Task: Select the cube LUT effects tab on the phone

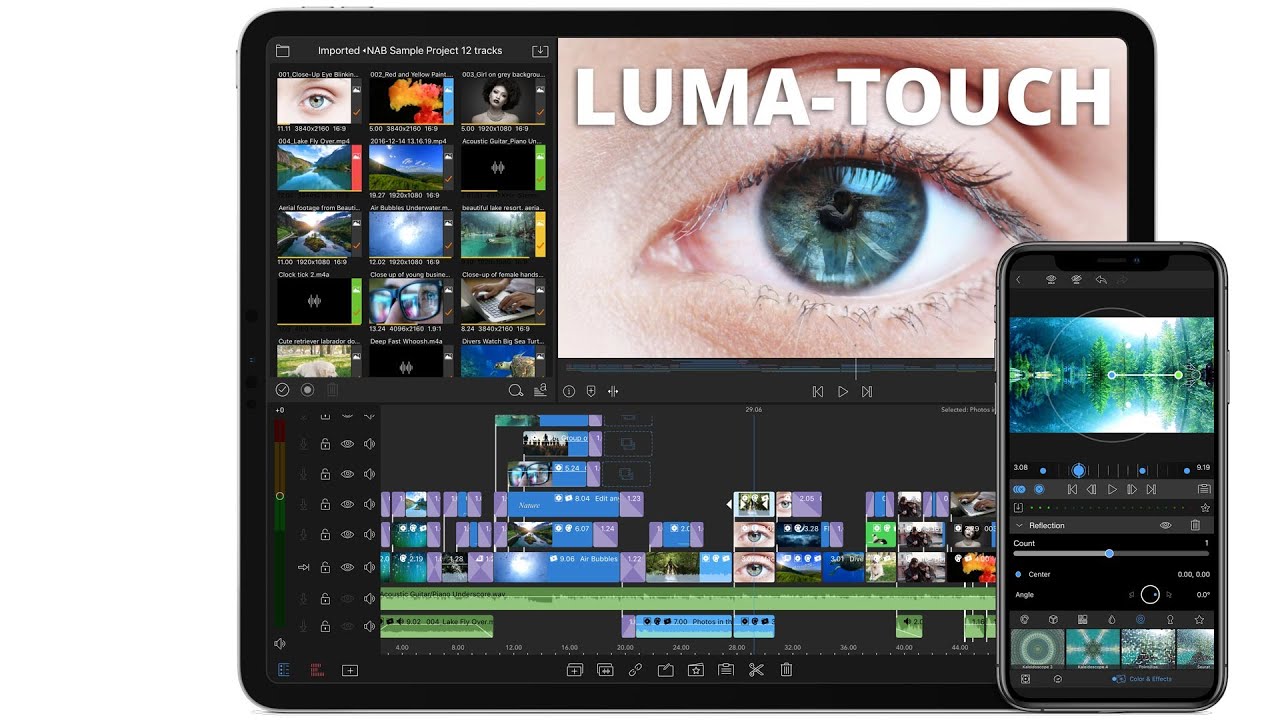Action: tap(1053, 620)
